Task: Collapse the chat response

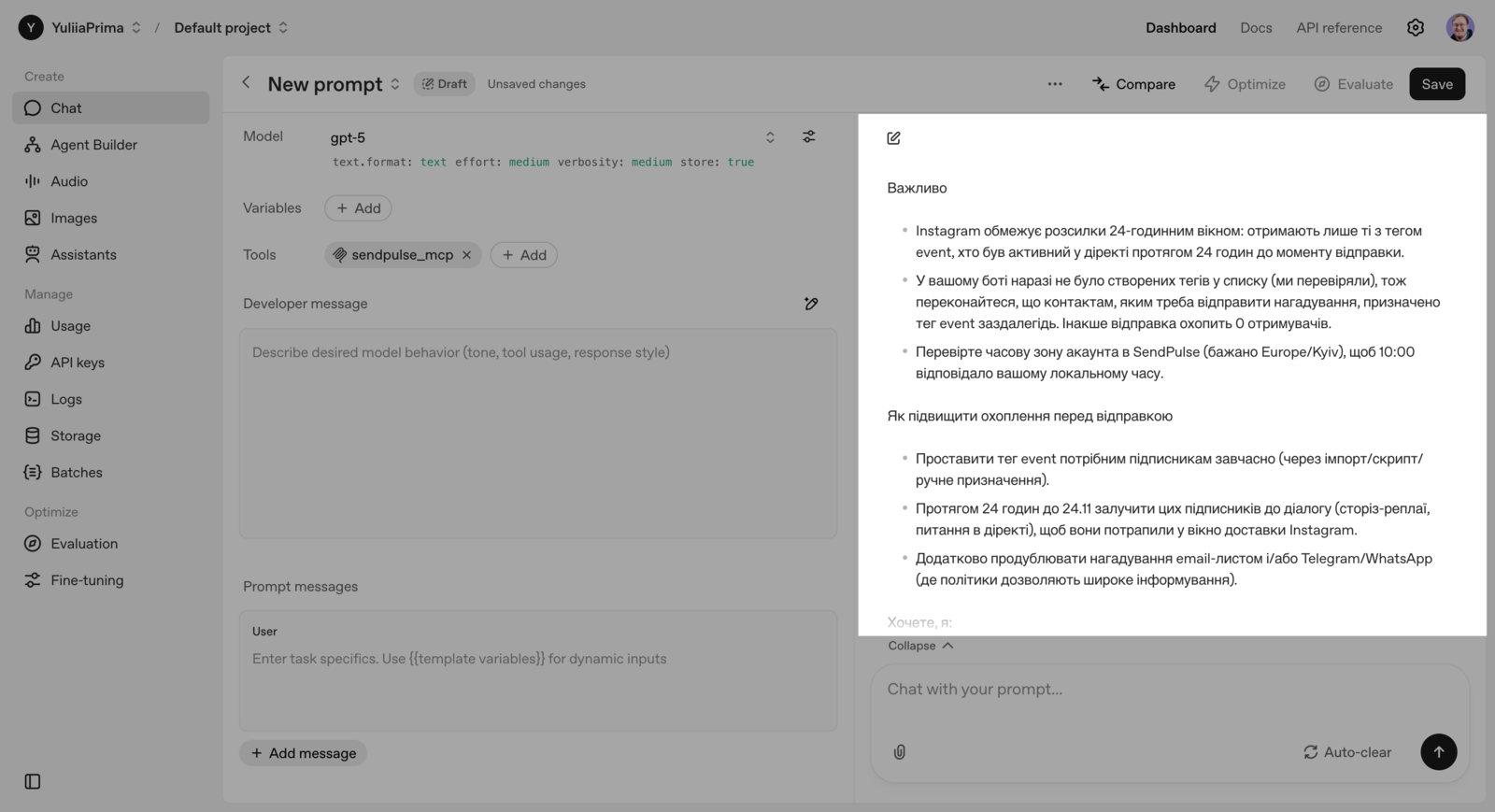Action: point(920,646)
